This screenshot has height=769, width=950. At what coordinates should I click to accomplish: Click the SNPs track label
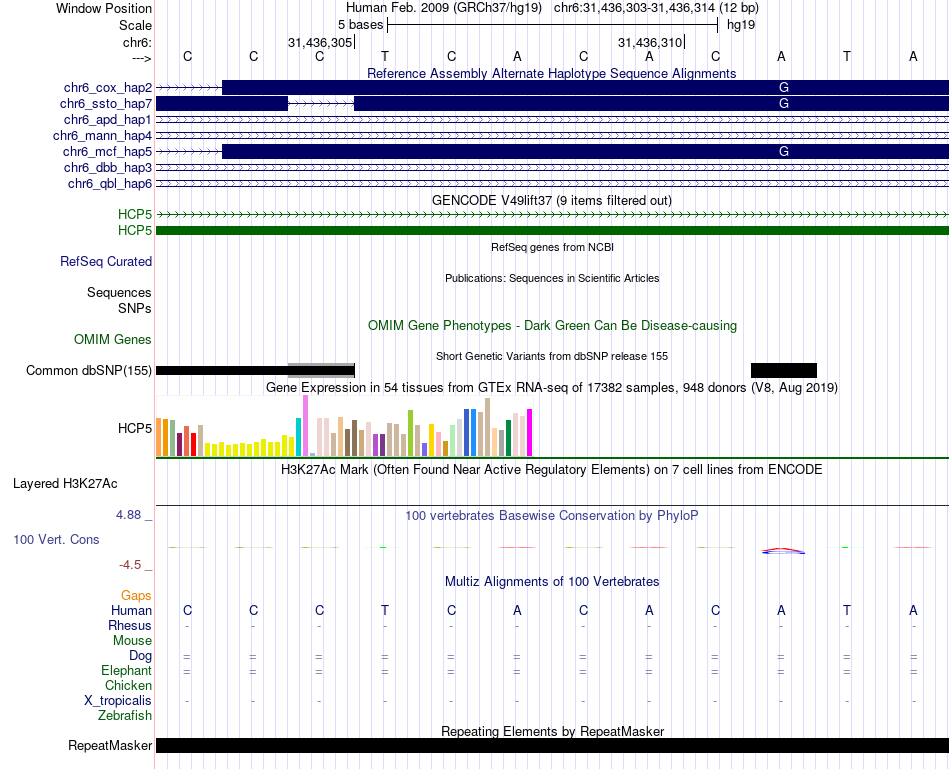(135, 308)
